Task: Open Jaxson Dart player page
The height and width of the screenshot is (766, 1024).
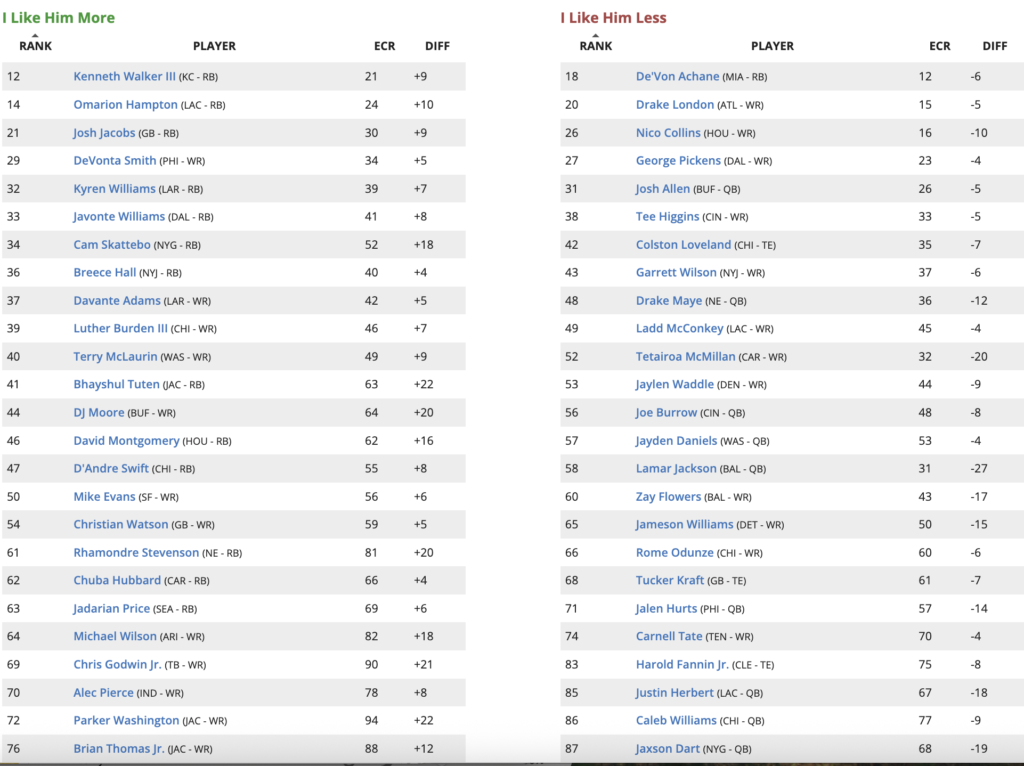Action: 668,749
